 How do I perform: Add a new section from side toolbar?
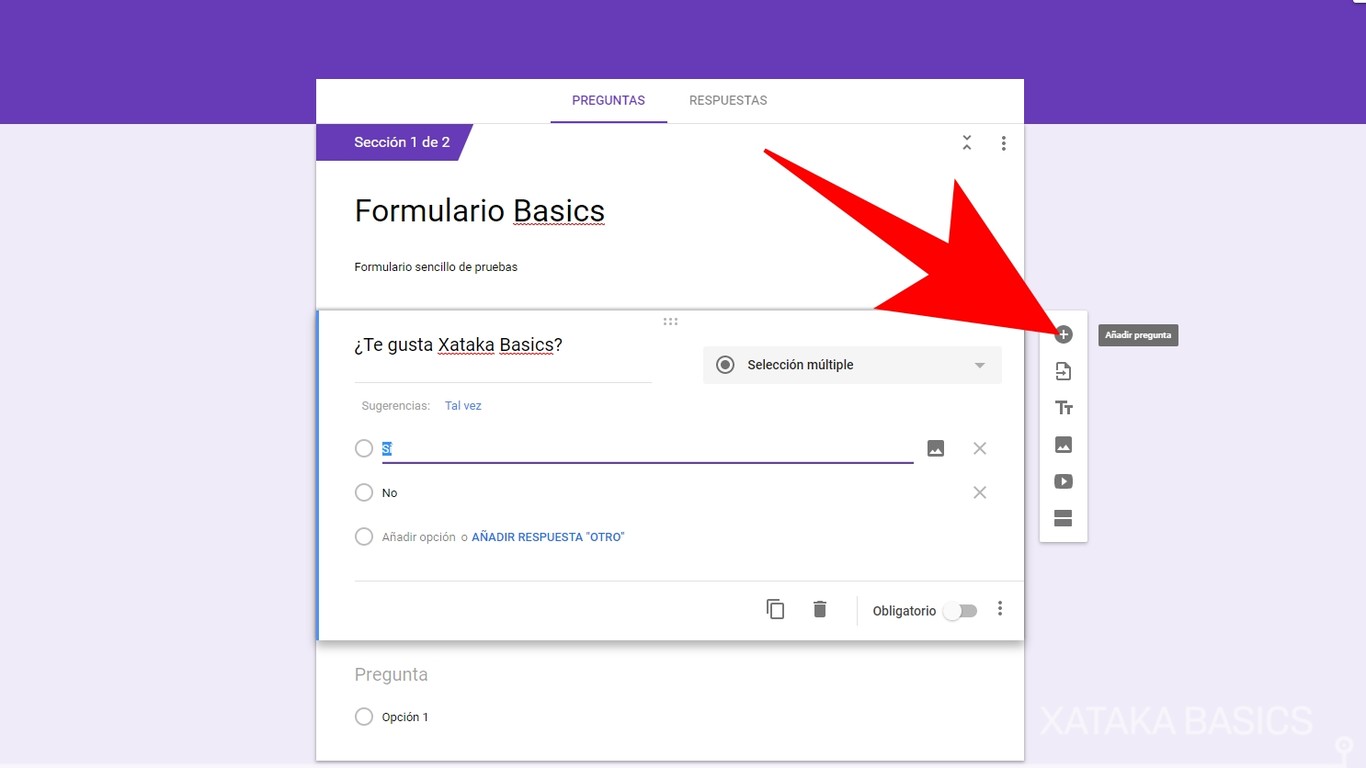click(x=1063, y=518)
